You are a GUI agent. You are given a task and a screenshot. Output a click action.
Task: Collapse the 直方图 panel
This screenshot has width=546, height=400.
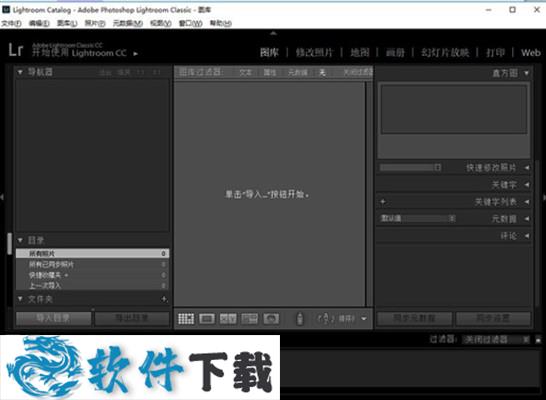pyautogui.click(x=526, y=73)
